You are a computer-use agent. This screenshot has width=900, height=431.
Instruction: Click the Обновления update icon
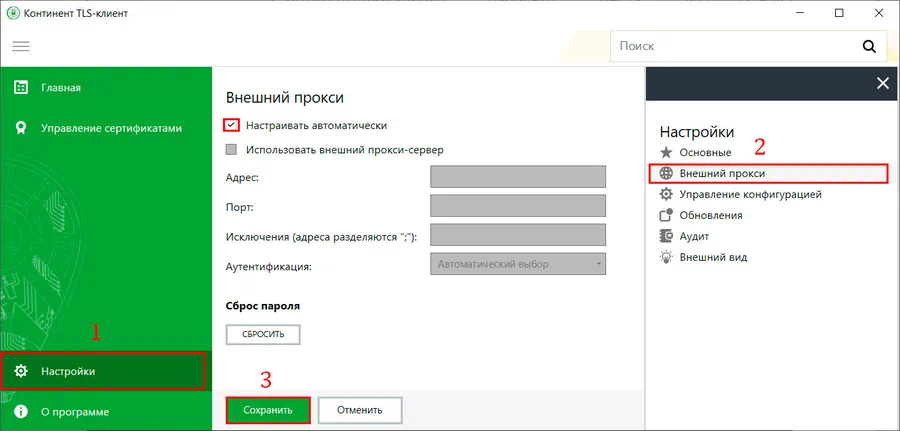(x=666, y=215)
